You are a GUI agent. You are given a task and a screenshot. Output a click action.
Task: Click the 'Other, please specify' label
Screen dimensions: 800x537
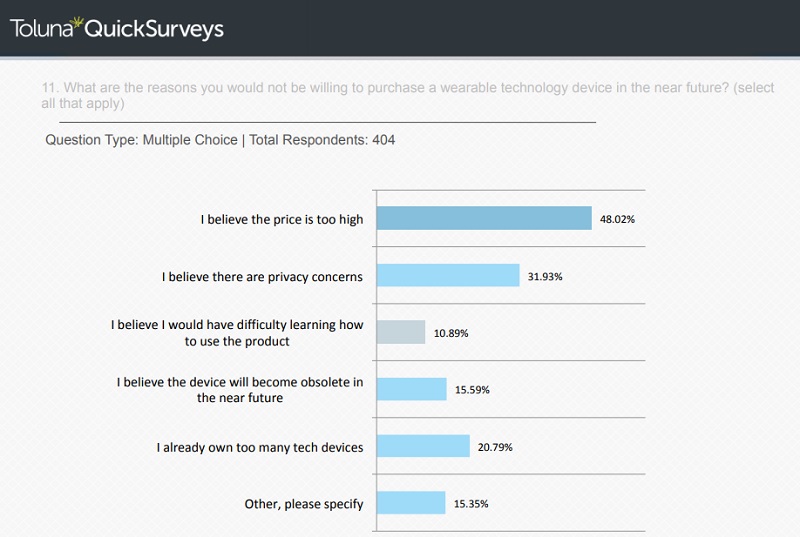pos(304,504)
